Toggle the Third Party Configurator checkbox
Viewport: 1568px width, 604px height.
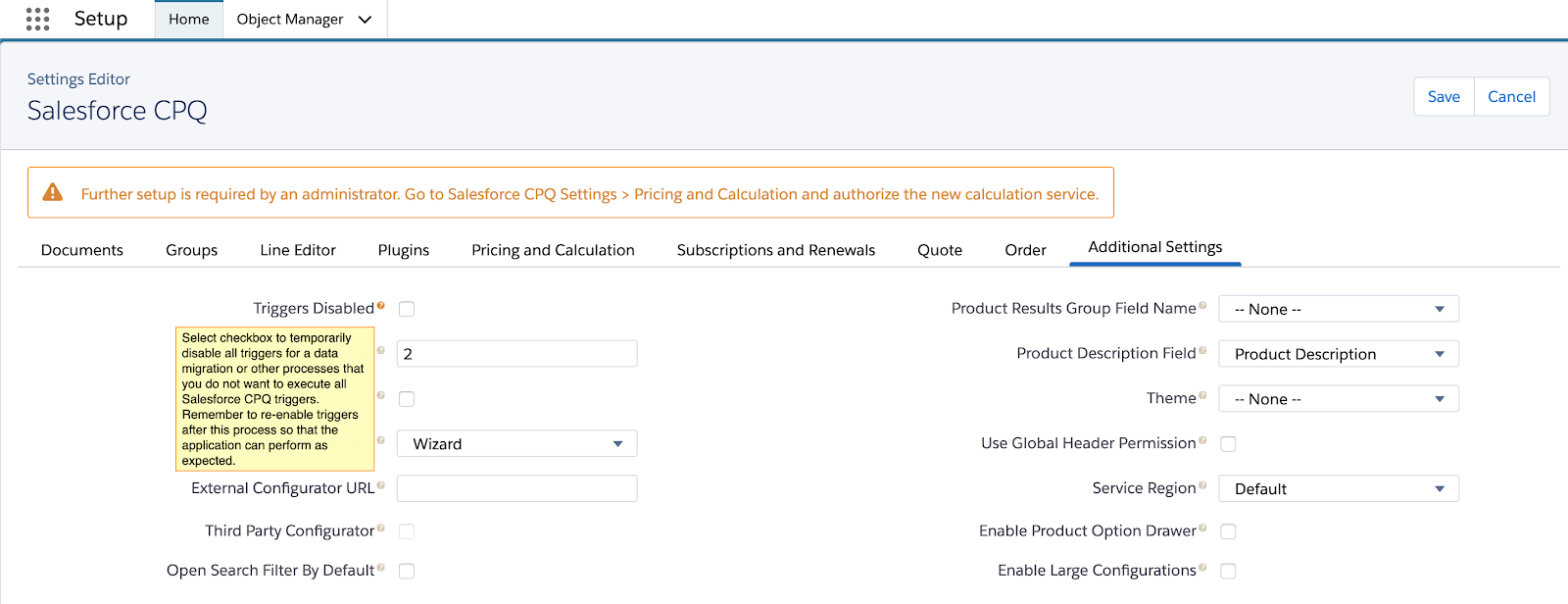click(x=407, y=531)
